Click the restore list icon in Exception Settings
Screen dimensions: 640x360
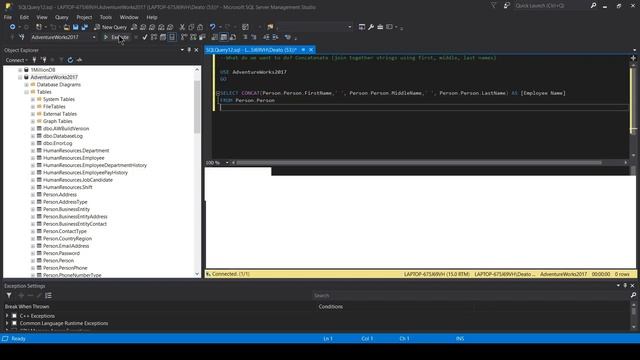(x=49, y=296)
